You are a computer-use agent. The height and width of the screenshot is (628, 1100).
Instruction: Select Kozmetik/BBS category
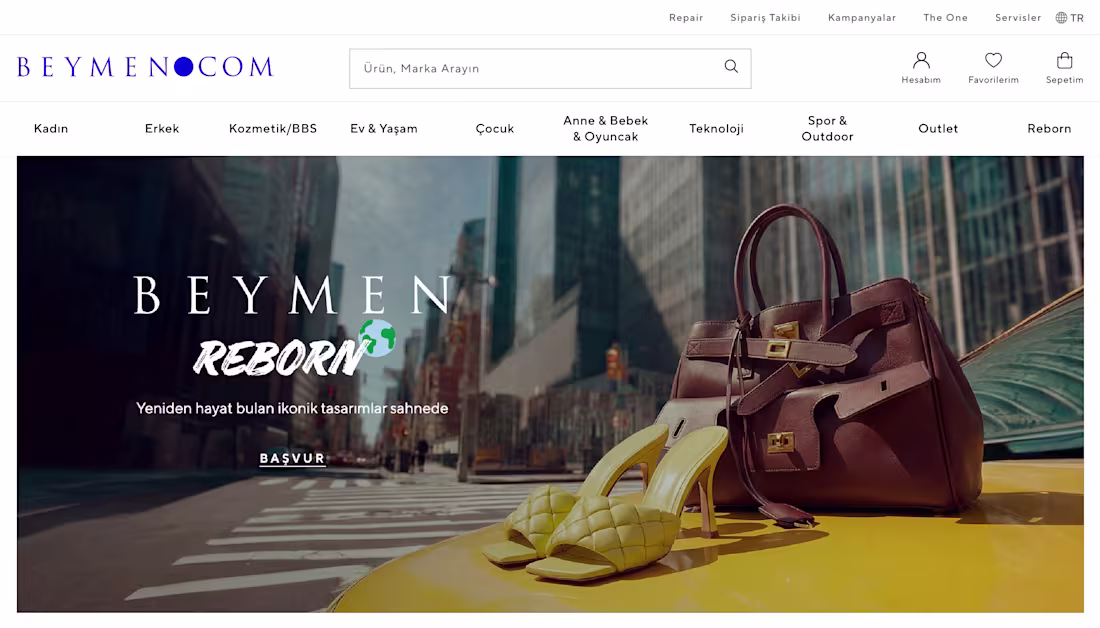tap(273, 128)
